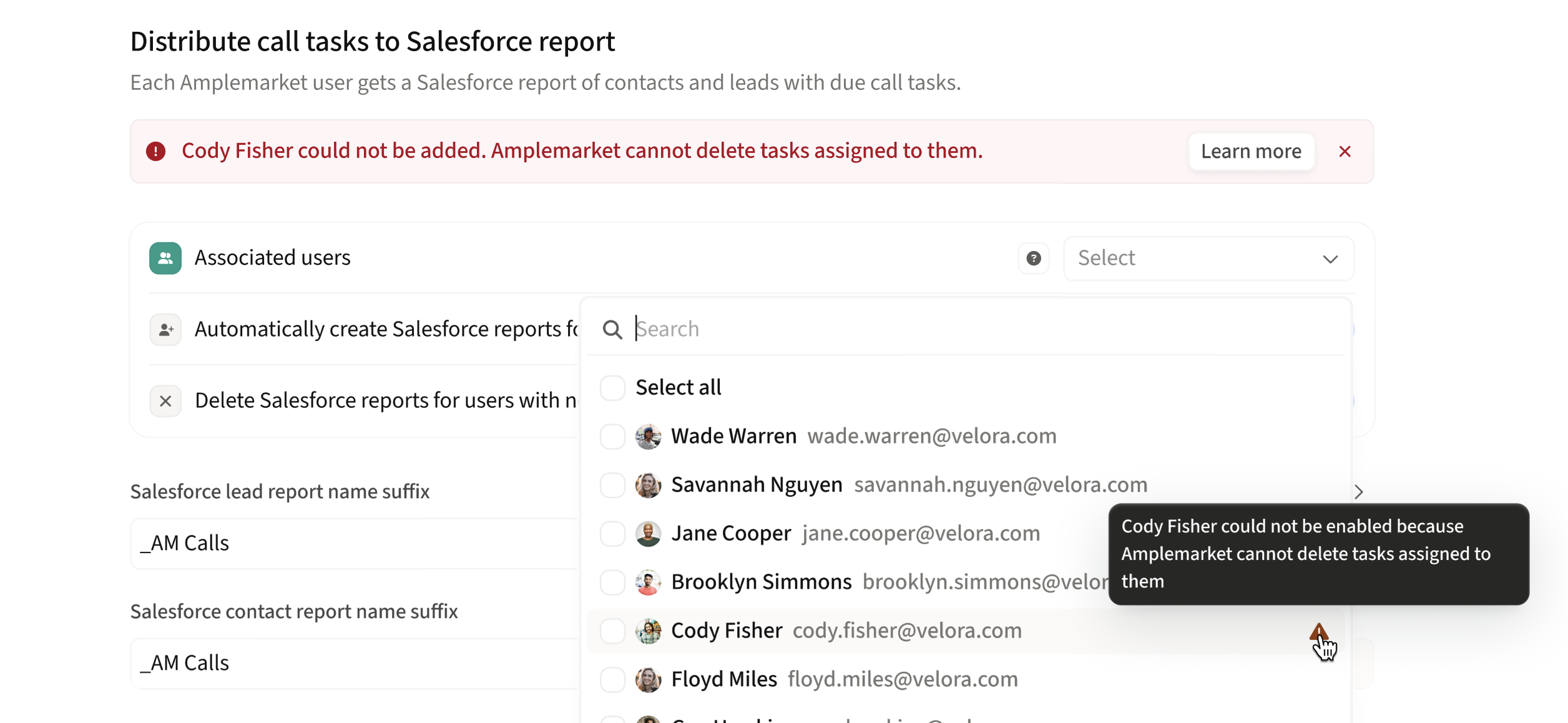Open the Associated users help tooltip icon
1568x723 pixels.
pos(1034,258)
